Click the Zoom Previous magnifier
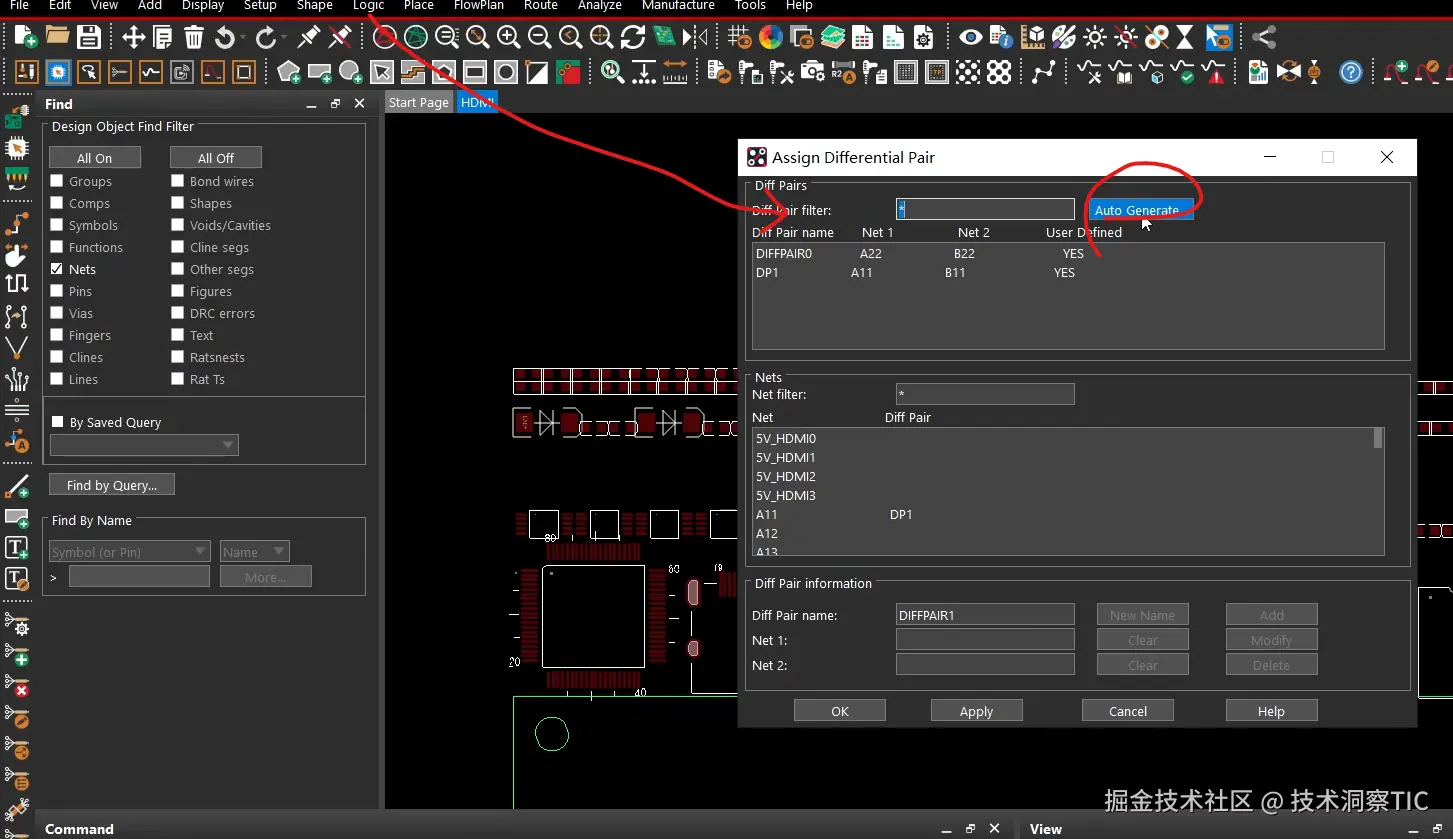1453x839 pixels. 571,38
